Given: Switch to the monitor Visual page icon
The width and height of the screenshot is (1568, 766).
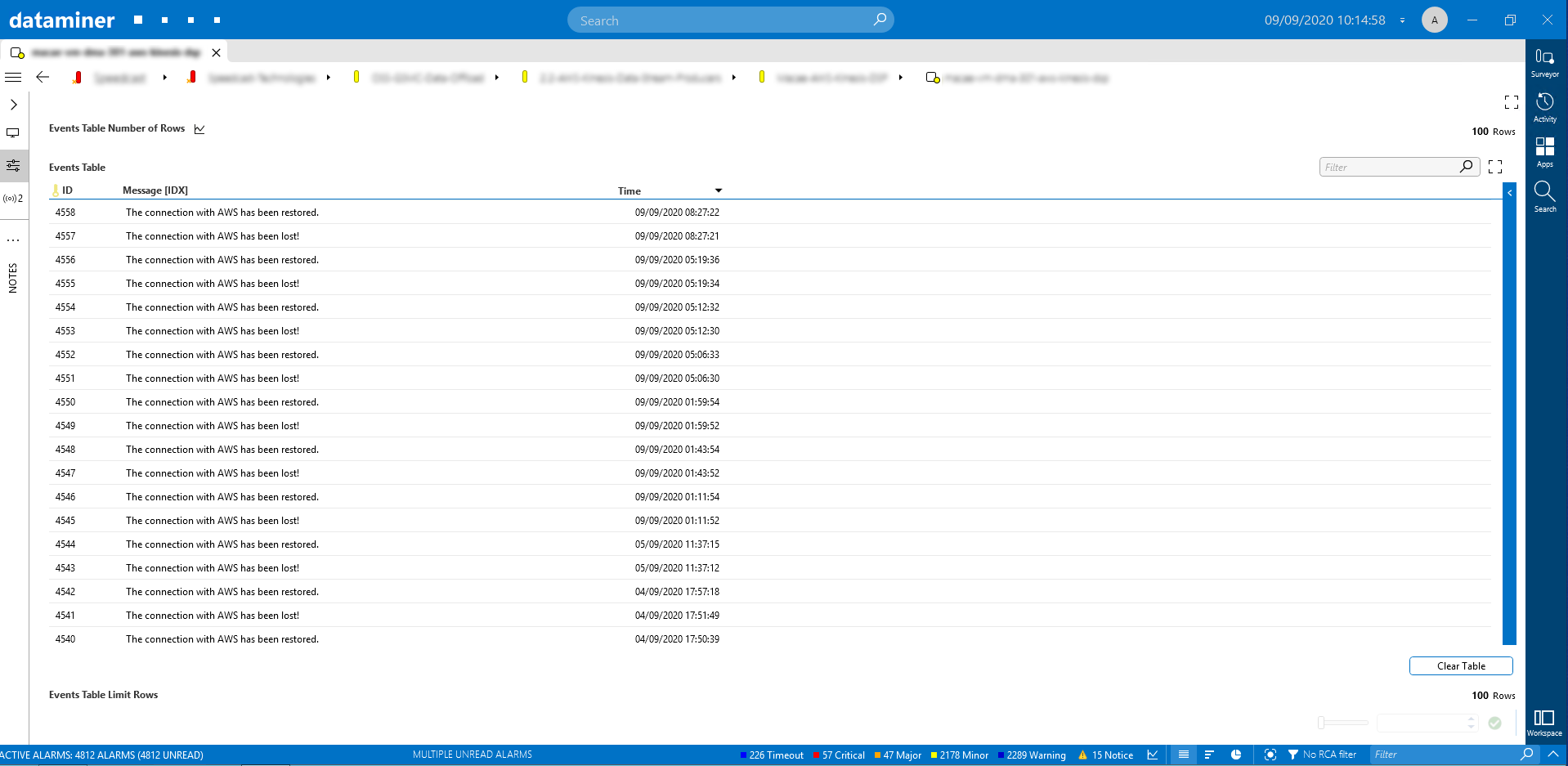Looking at the screenshot, I should (x=13, y=132).
